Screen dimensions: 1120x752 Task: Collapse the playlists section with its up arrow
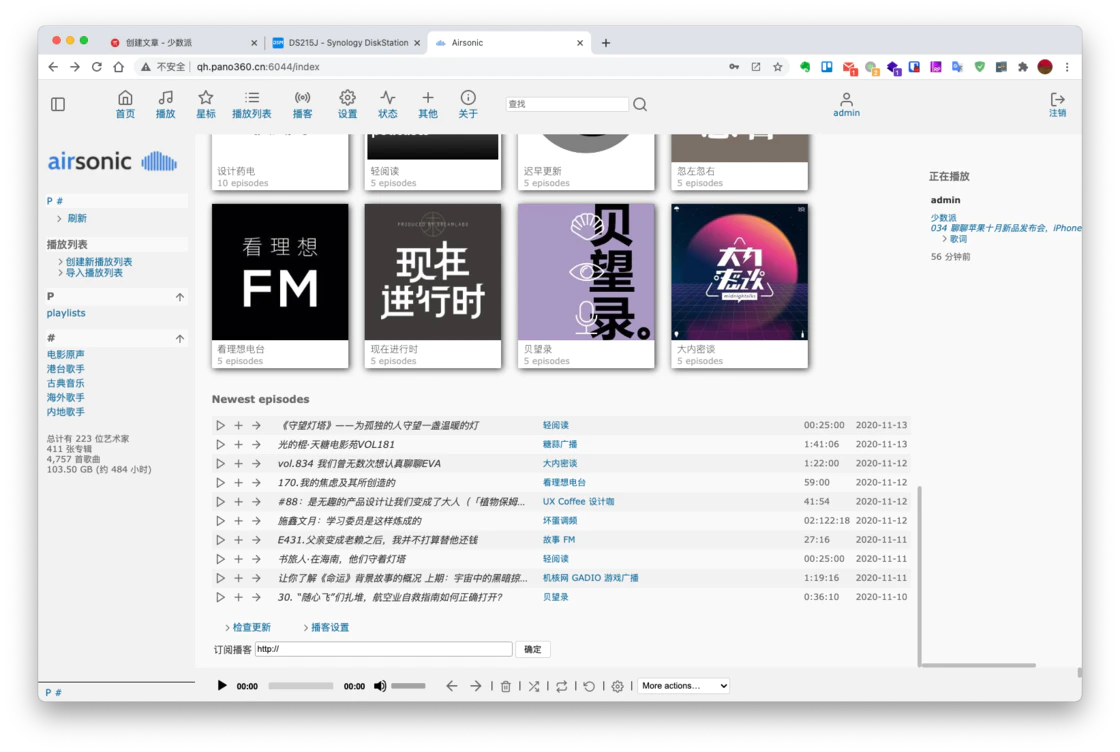coord(178,297)
